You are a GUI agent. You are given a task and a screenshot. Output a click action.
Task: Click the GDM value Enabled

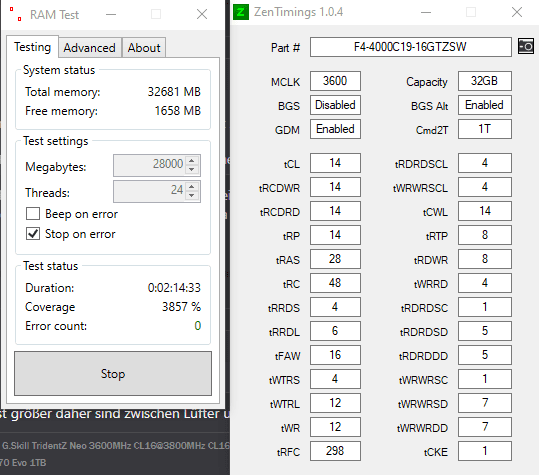click(335, 129)
